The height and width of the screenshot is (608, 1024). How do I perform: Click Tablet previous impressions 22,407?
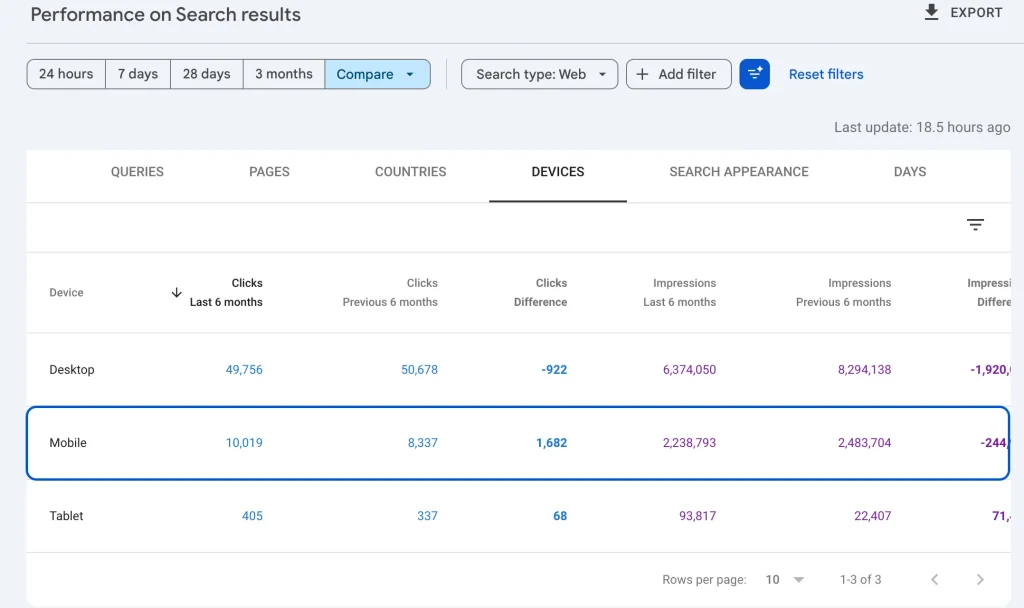[x=872, y=516]
